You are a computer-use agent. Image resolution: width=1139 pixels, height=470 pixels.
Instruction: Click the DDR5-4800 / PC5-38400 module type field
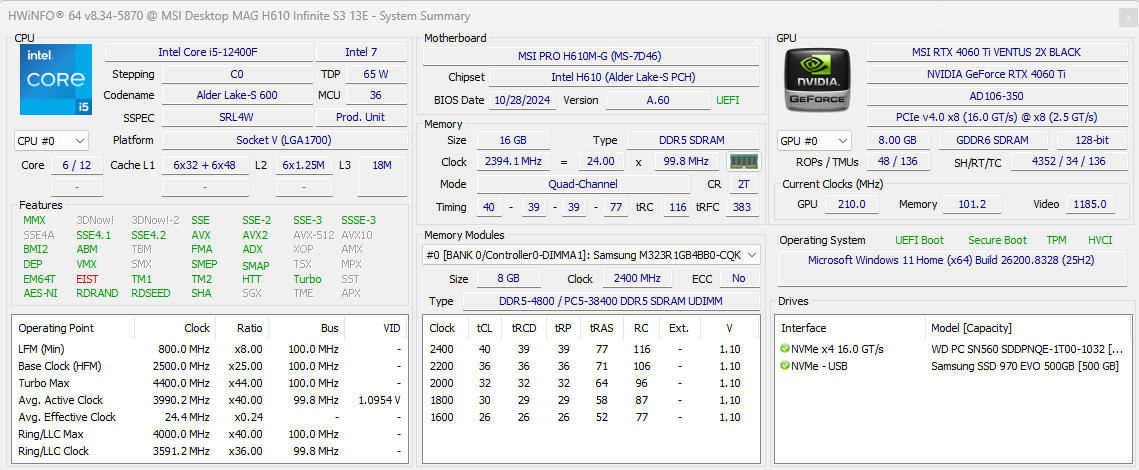click(610, 301)
